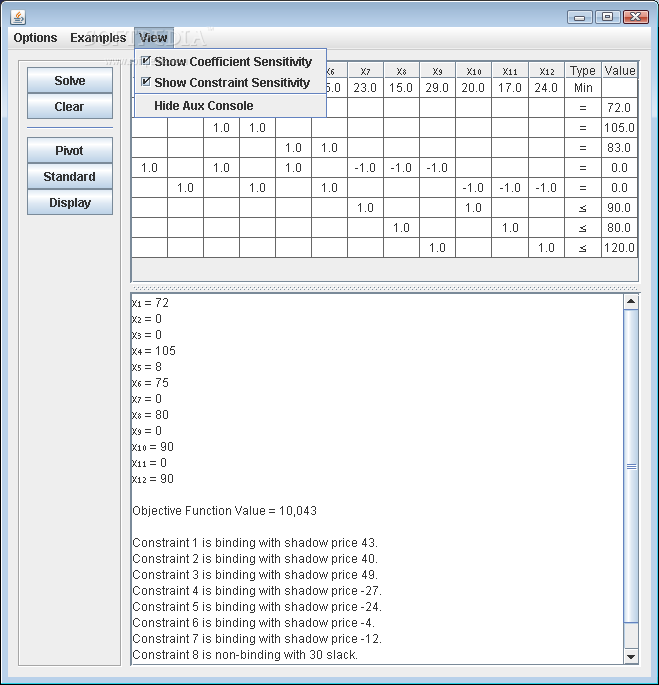Click the value cell 90.0
Image resolution: width=659 pixels, height=685 pixels.
click(x=620, y=208)
